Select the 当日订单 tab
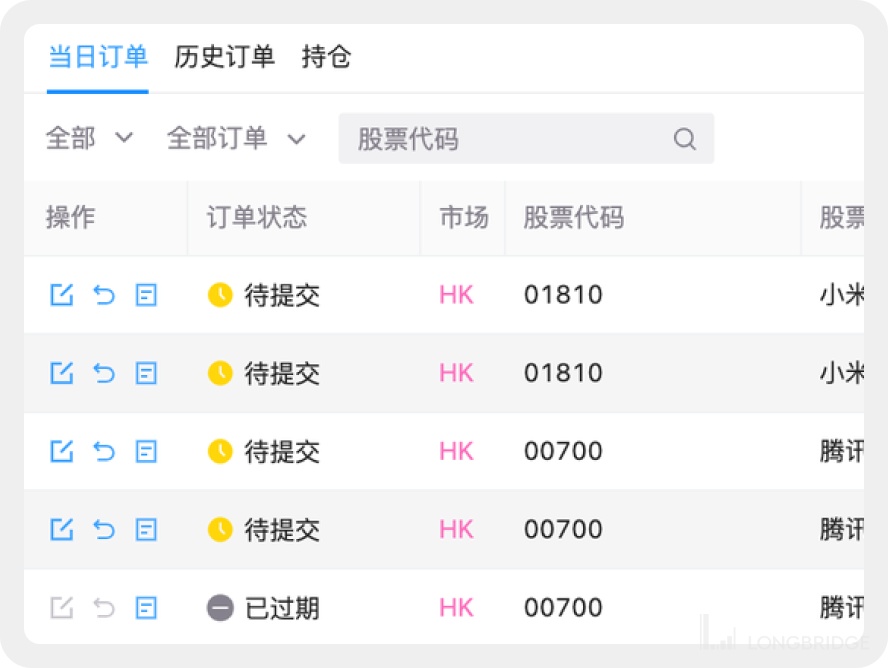Screen dimensions: 888x668 click(98, 57)
